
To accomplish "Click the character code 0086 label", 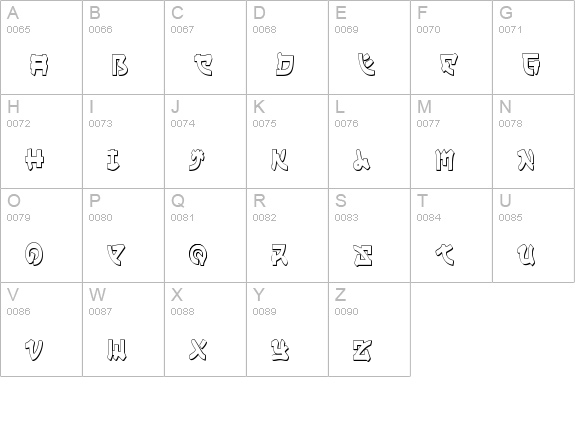I will pyautogui.click(x=18, y=312).
